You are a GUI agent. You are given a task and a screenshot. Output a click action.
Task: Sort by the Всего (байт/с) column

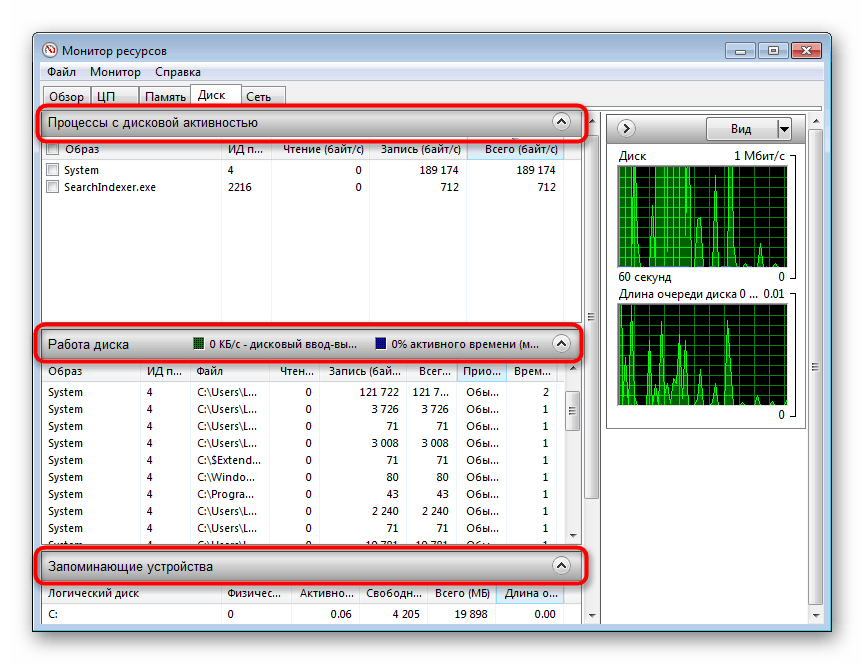520,149
